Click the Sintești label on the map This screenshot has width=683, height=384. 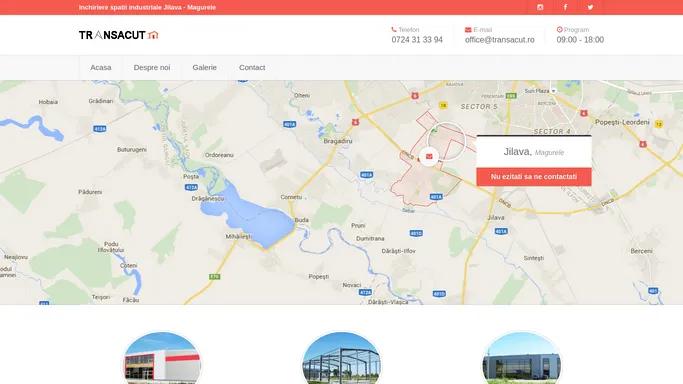coord(534,258)
